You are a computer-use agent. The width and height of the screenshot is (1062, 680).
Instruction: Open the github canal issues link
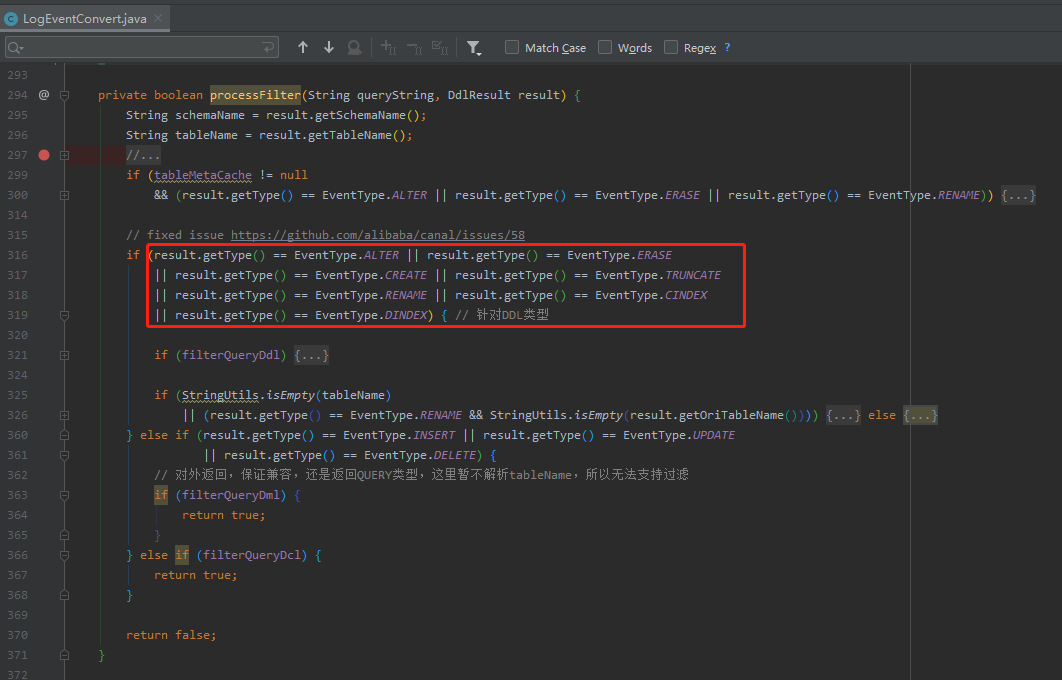click(377, 235)
